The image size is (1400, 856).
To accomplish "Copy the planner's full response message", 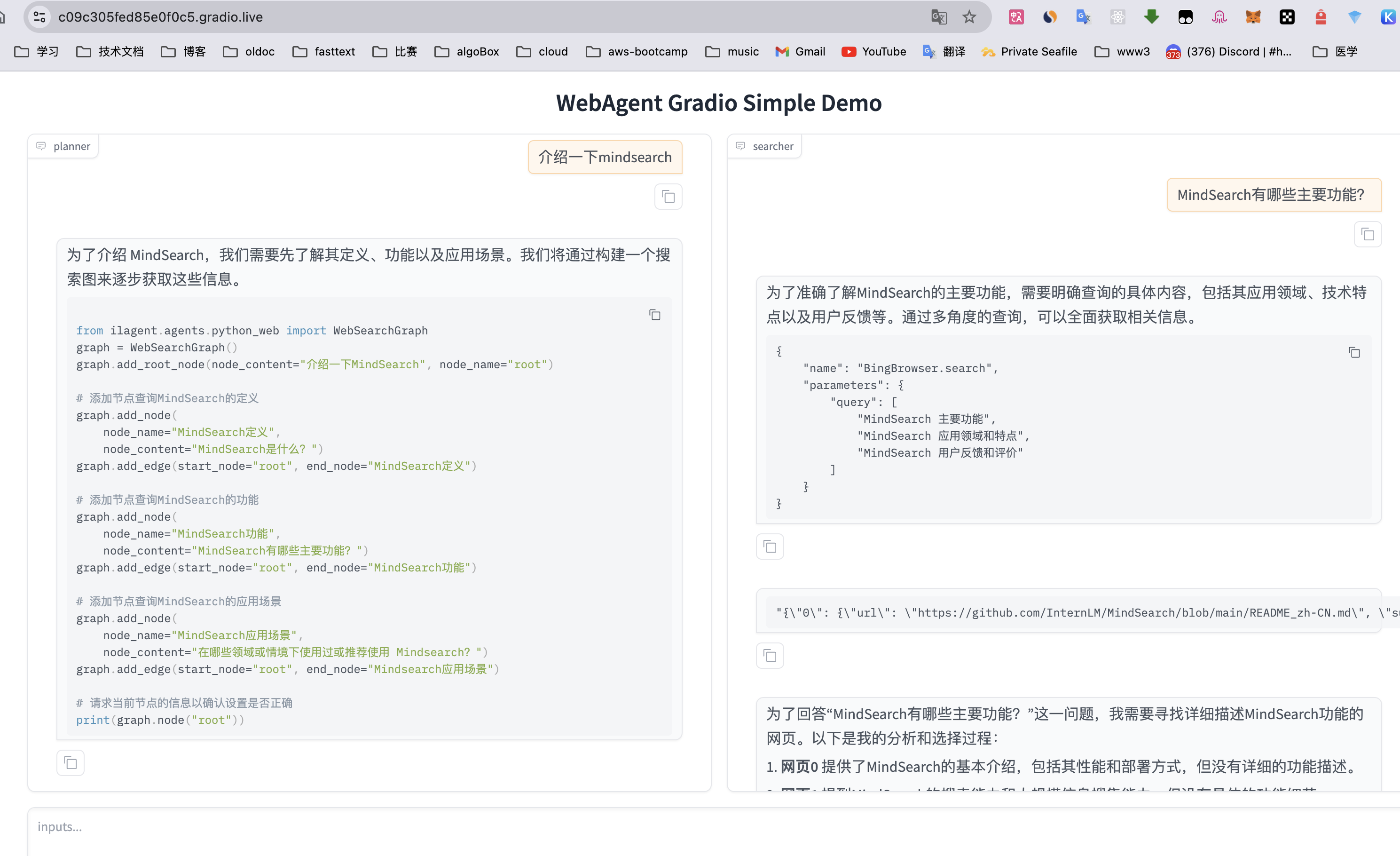I will [x=71, y=763].
